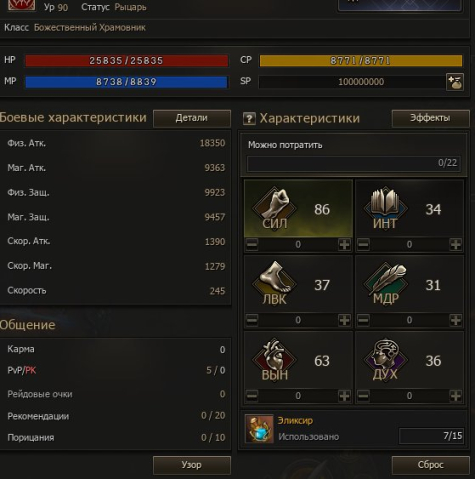
Task: Click the minus button under ЛВК
Action: 252,320
